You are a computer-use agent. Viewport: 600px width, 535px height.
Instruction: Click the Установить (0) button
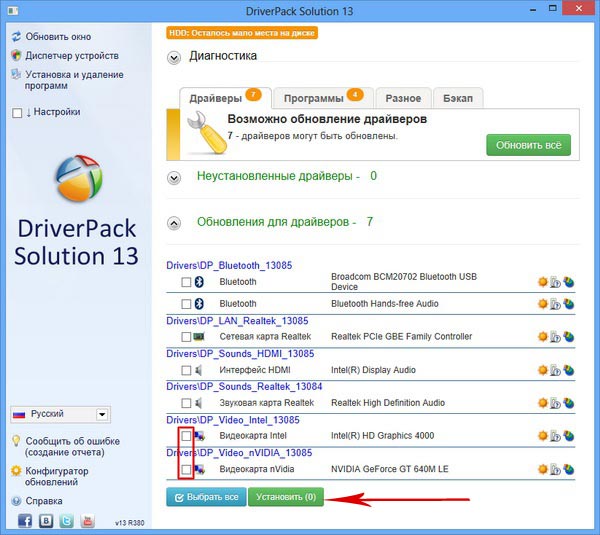tap(286, 497)
